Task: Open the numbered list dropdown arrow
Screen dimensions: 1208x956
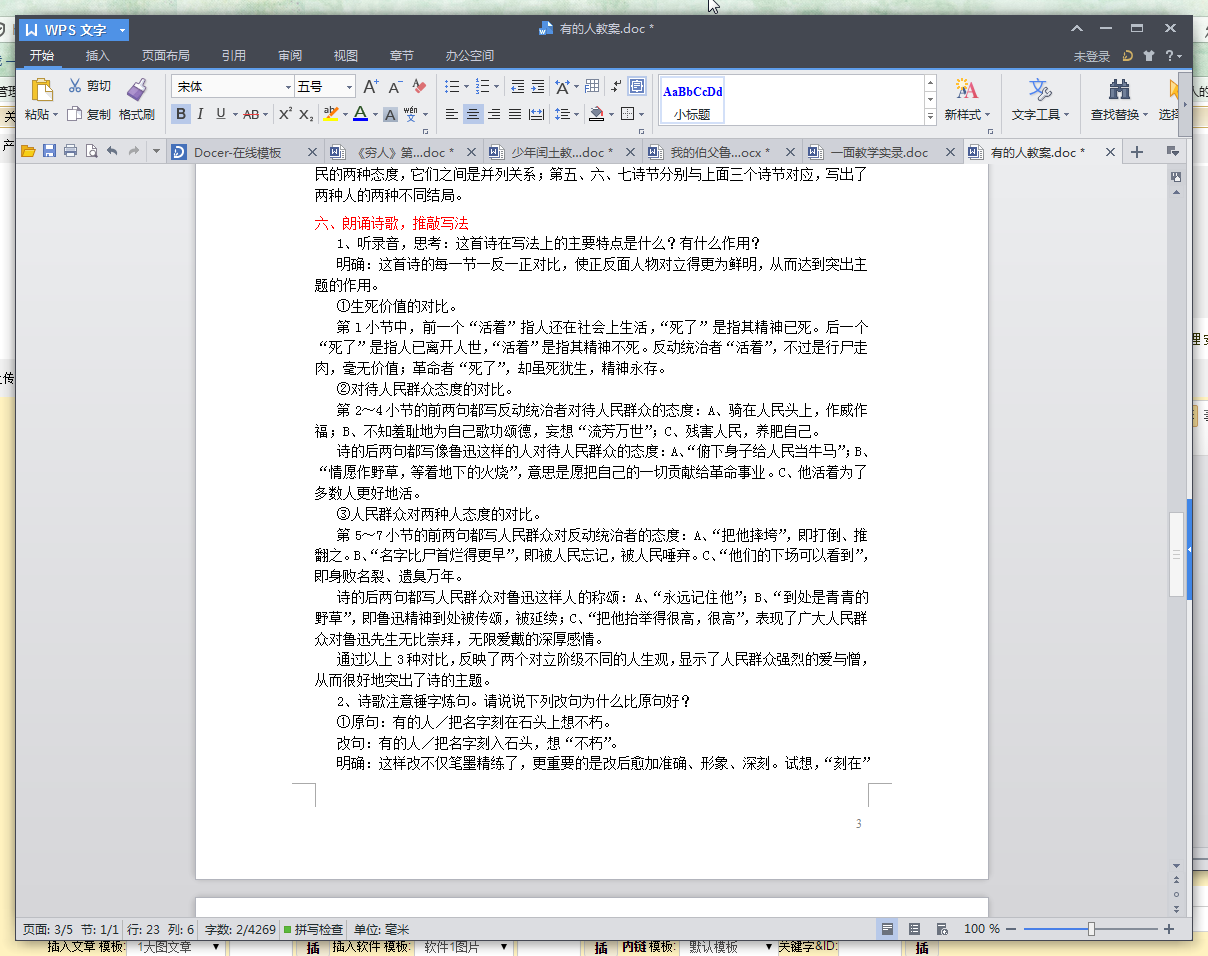Action: 496,87
